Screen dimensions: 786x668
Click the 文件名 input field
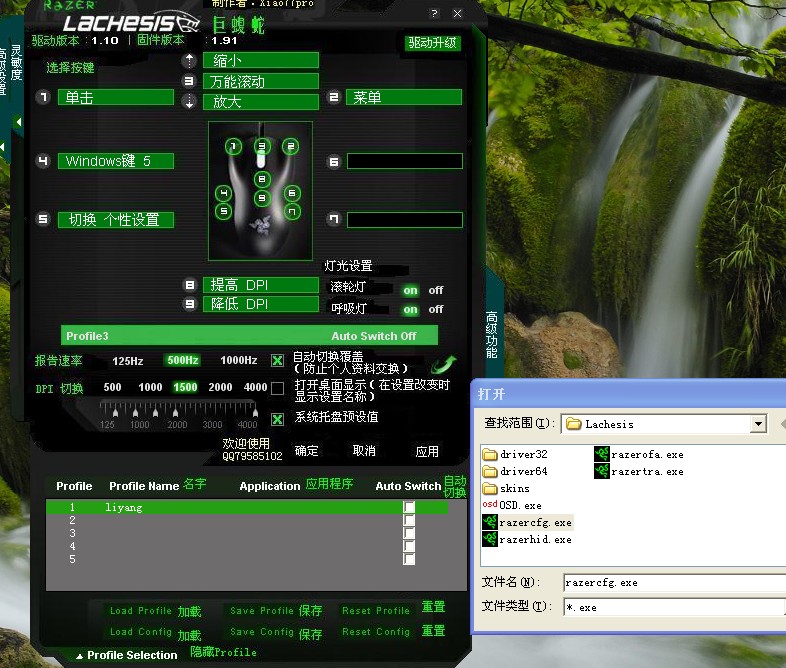(674, 582)
